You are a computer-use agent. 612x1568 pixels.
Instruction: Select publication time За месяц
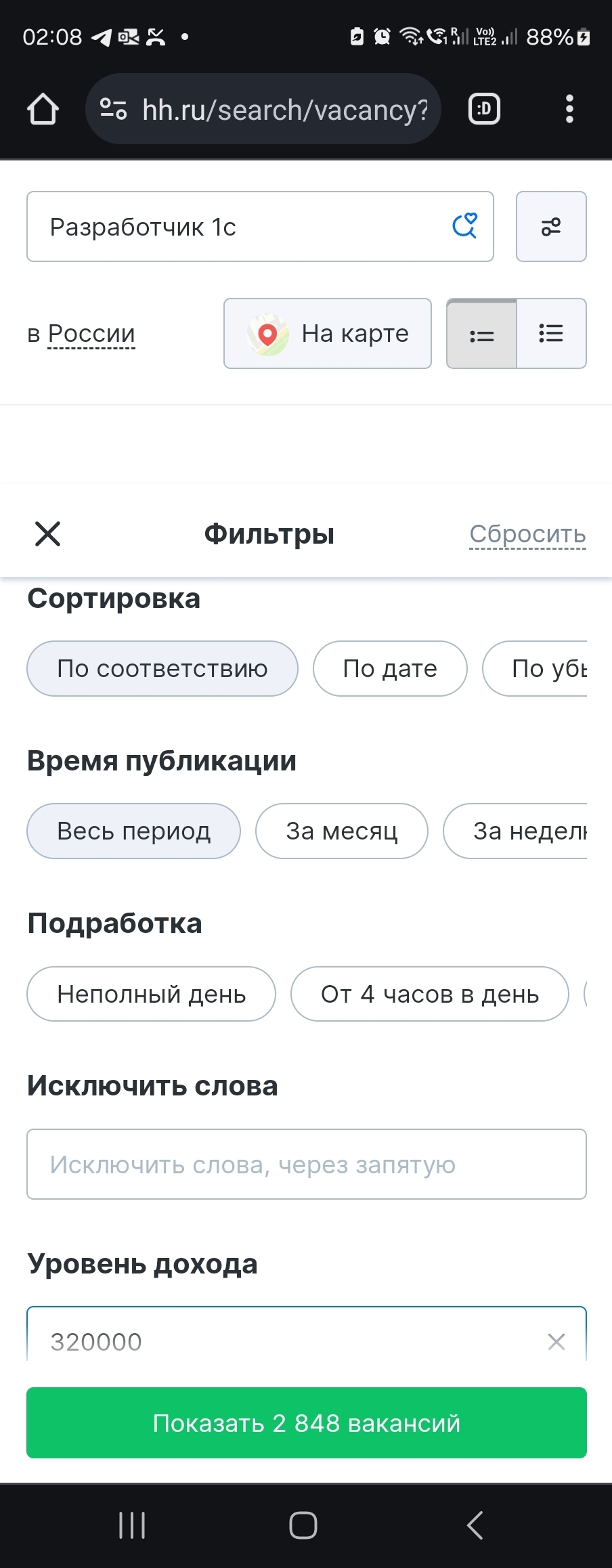point(342,831)
